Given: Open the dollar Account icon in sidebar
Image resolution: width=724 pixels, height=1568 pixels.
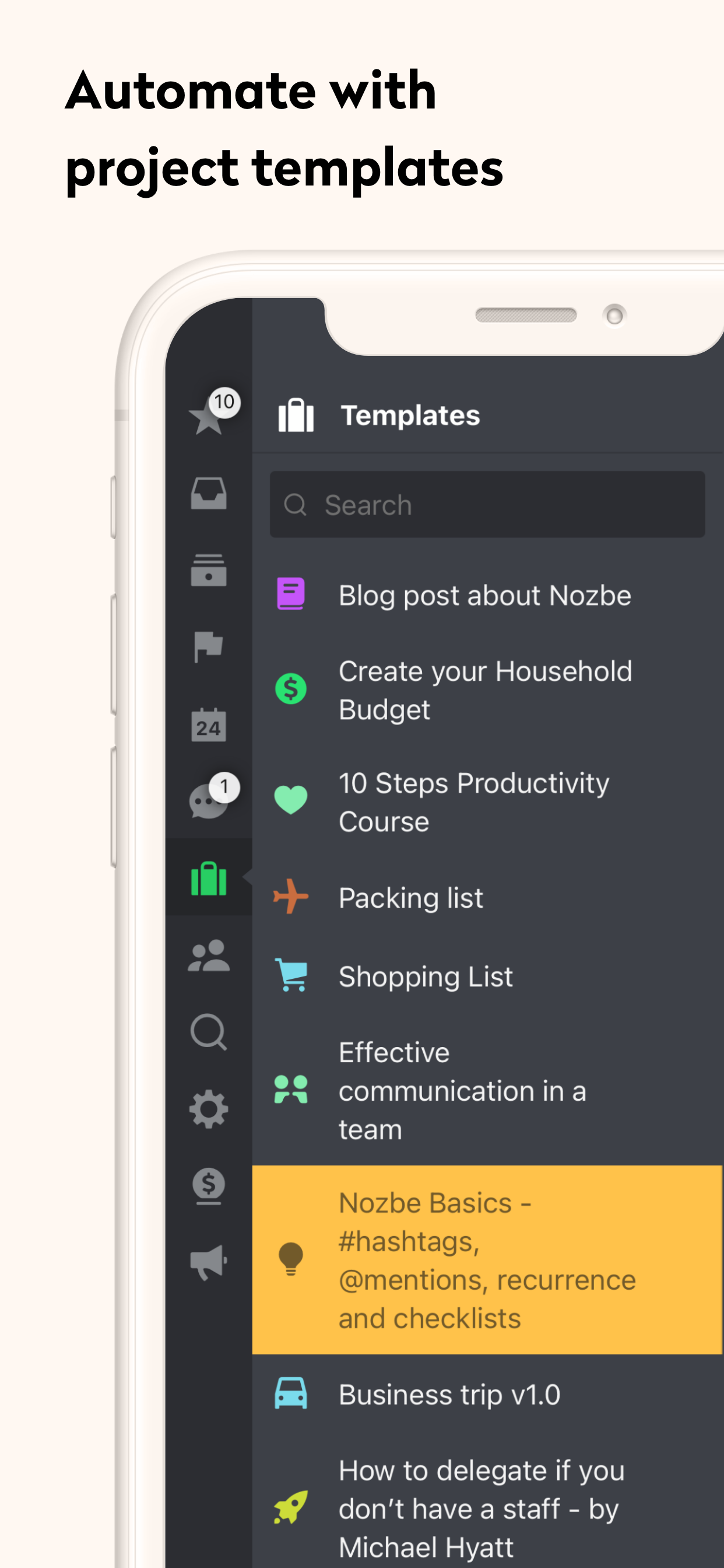Looking at the screenshot, I should (x=209, y=1186).
